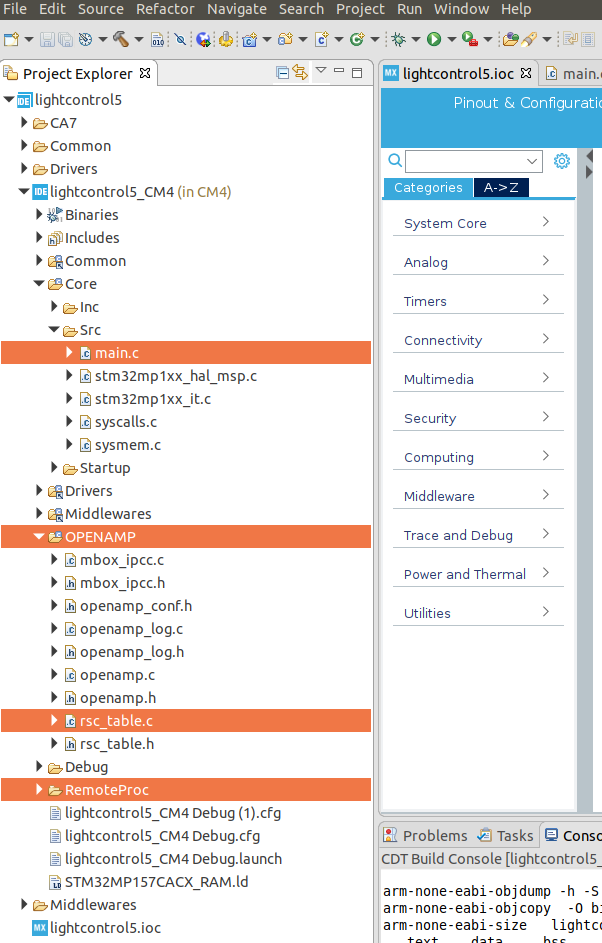This screenshot has width=602, height=943.
Task: Click the Run with red toolbox icon
Action: coord(470,40)
